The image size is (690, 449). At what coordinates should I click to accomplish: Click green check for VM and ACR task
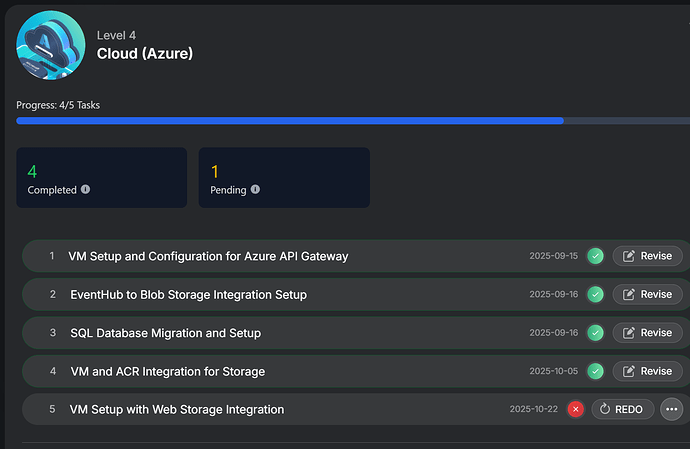click(x=596, y=371)
